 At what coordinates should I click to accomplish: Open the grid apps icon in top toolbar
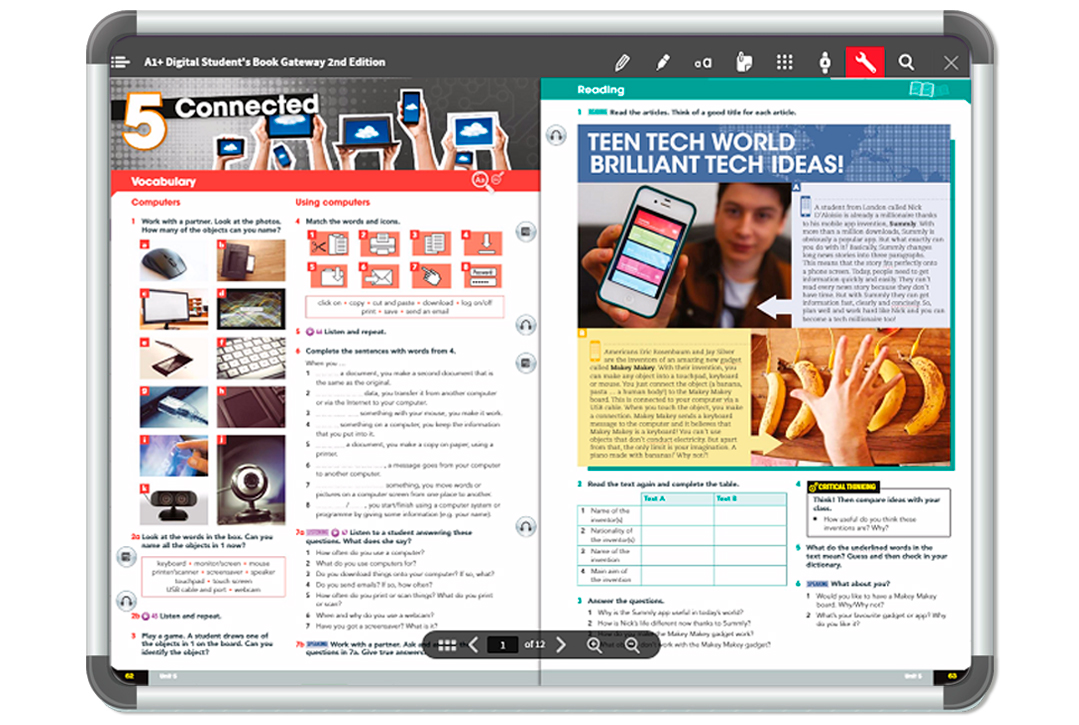pos(785,62)
